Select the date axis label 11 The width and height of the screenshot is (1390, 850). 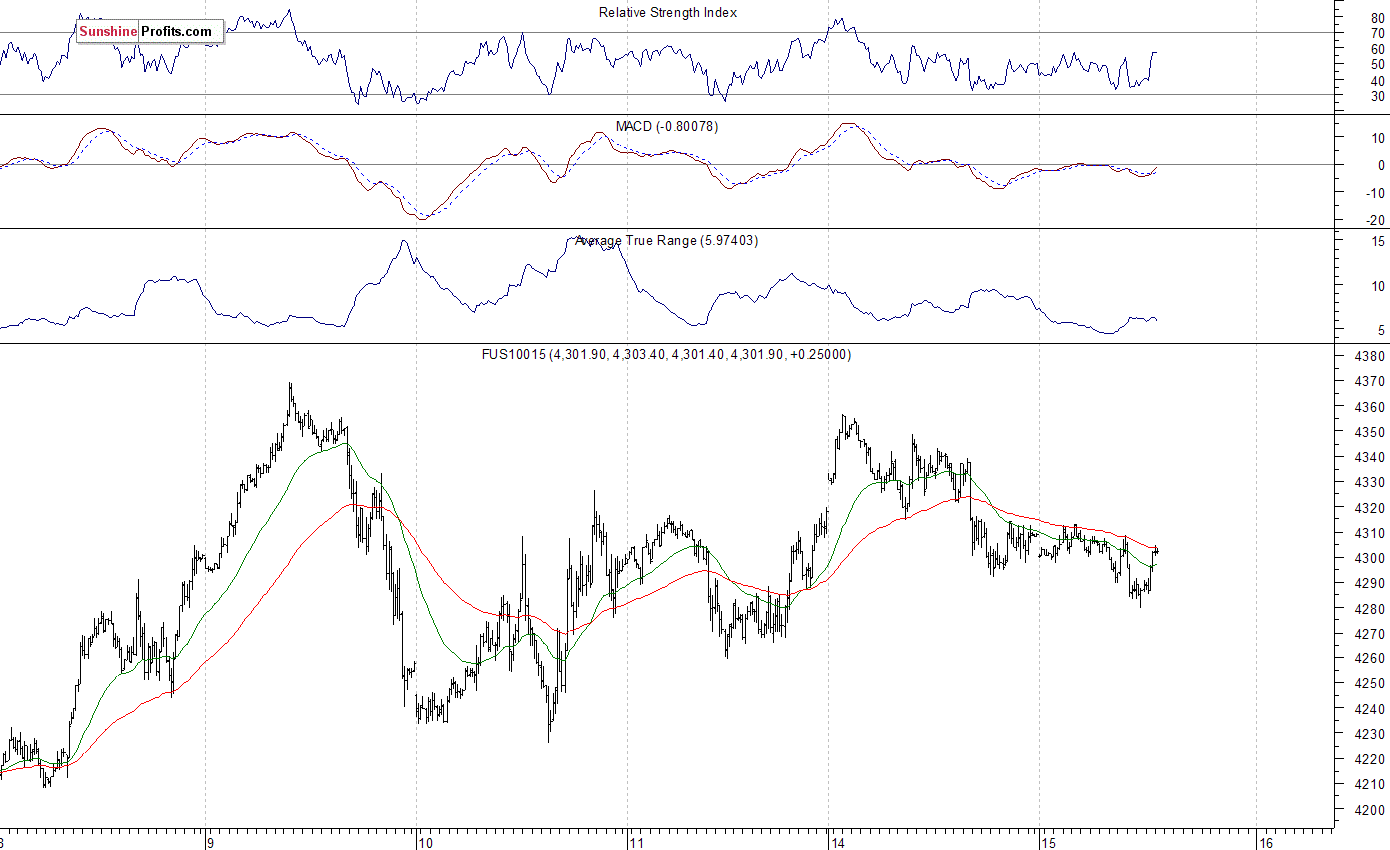point(637,843)
